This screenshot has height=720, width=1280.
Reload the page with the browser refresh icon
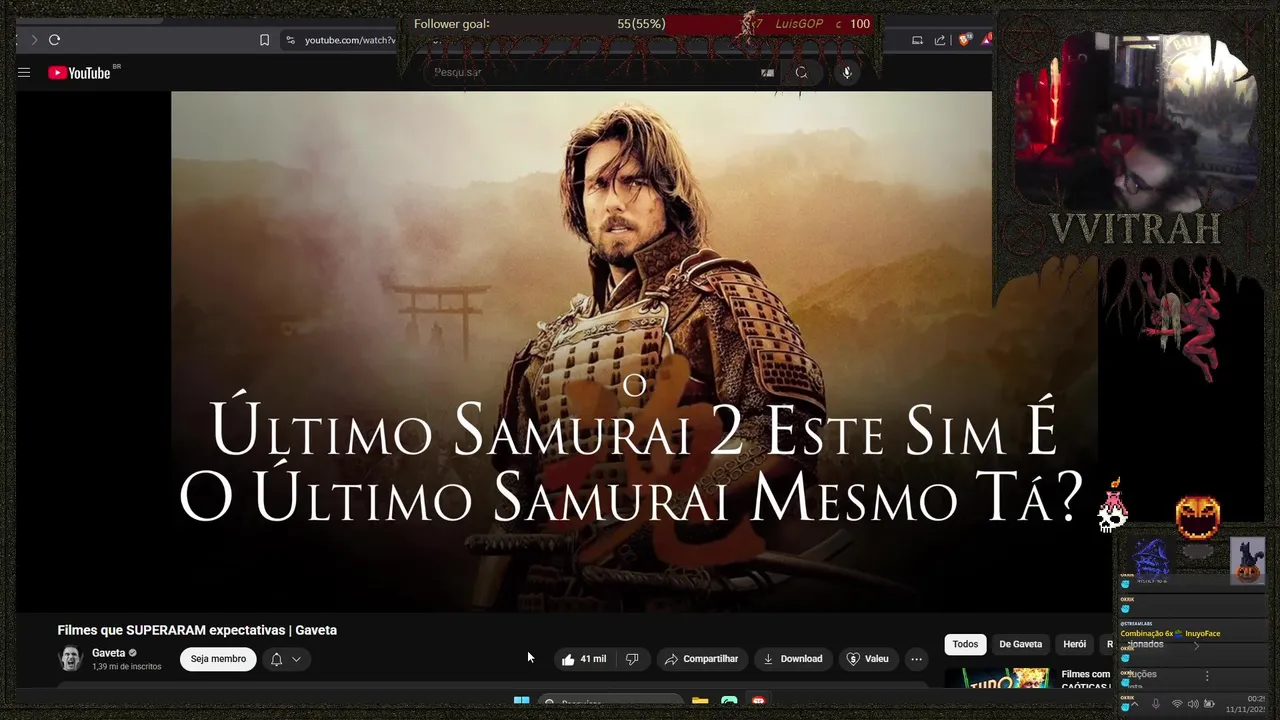pos(54,40)
